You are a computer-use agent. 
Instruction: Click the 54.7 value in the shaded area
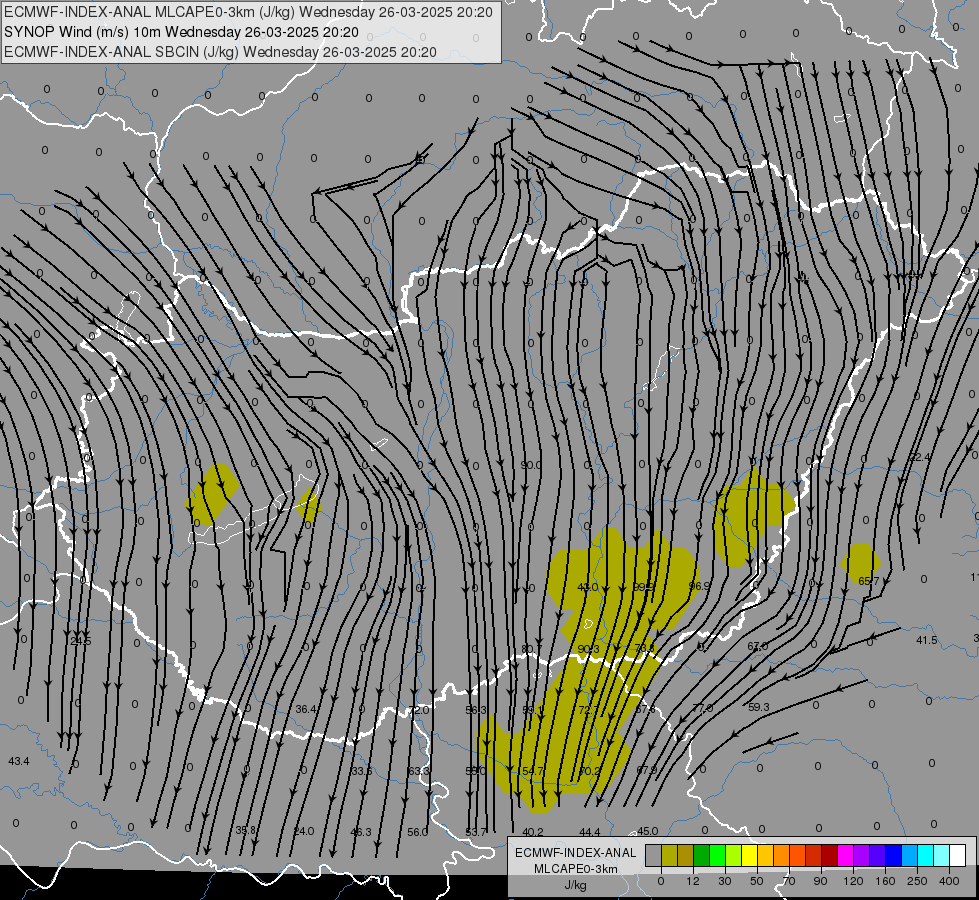tap(532, 771)
